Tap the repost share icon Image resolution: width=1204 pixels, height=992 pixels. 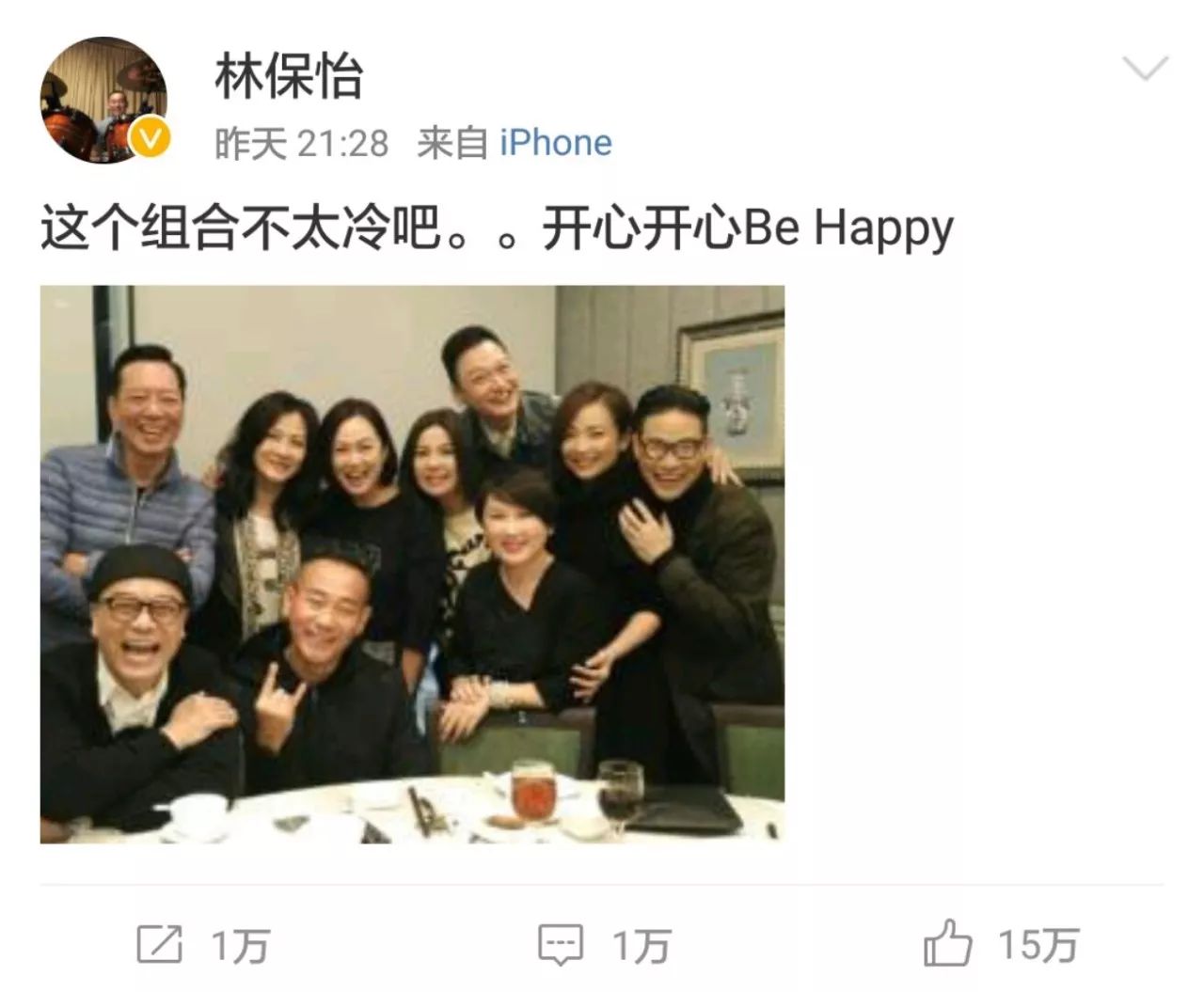tap(159, 944)
